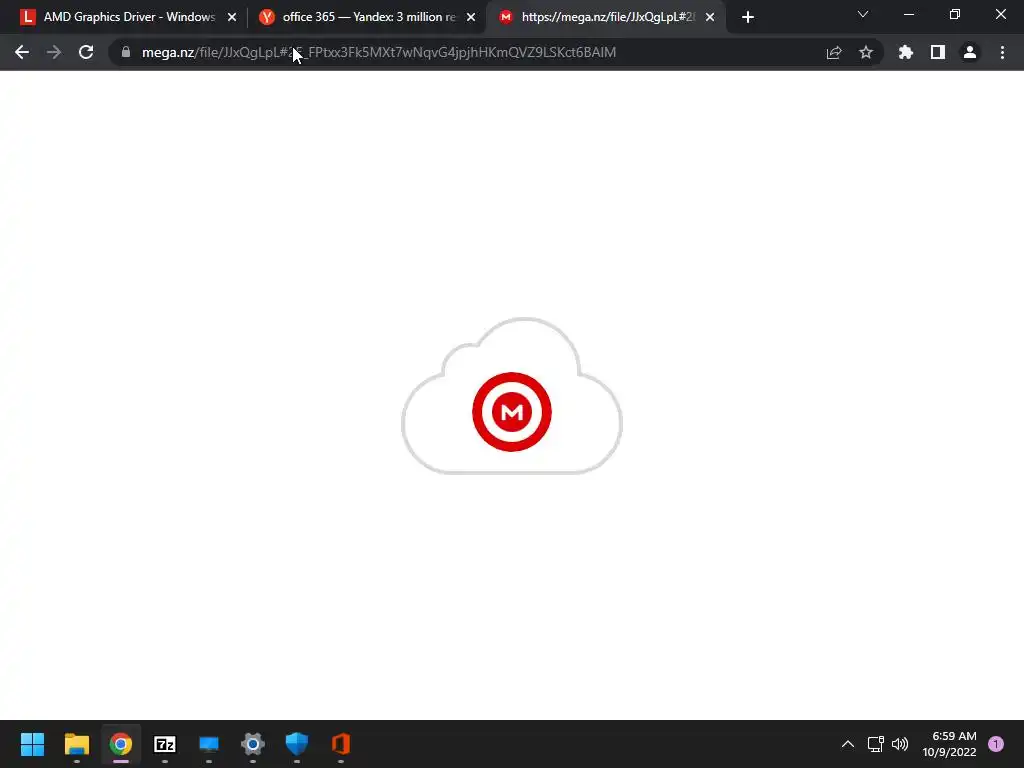Viewport: 1024px width, 768px height.
Task: Show hidden system tray icons
Action: [x=848, y=744]
